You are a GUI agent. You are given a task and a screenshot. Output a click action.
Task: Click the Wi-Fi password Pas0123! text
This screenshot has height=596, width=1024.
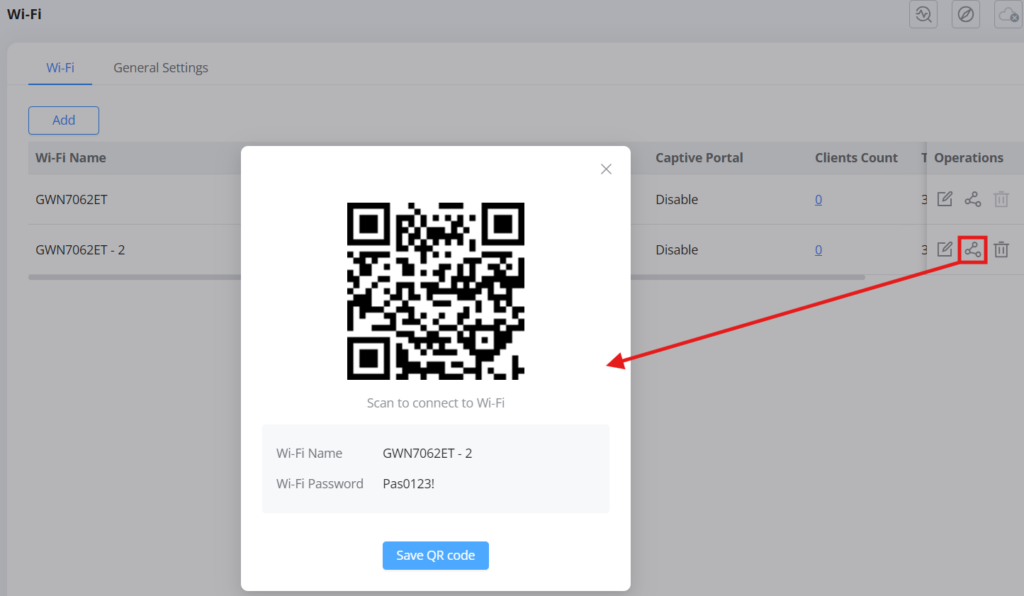[408, 484]
